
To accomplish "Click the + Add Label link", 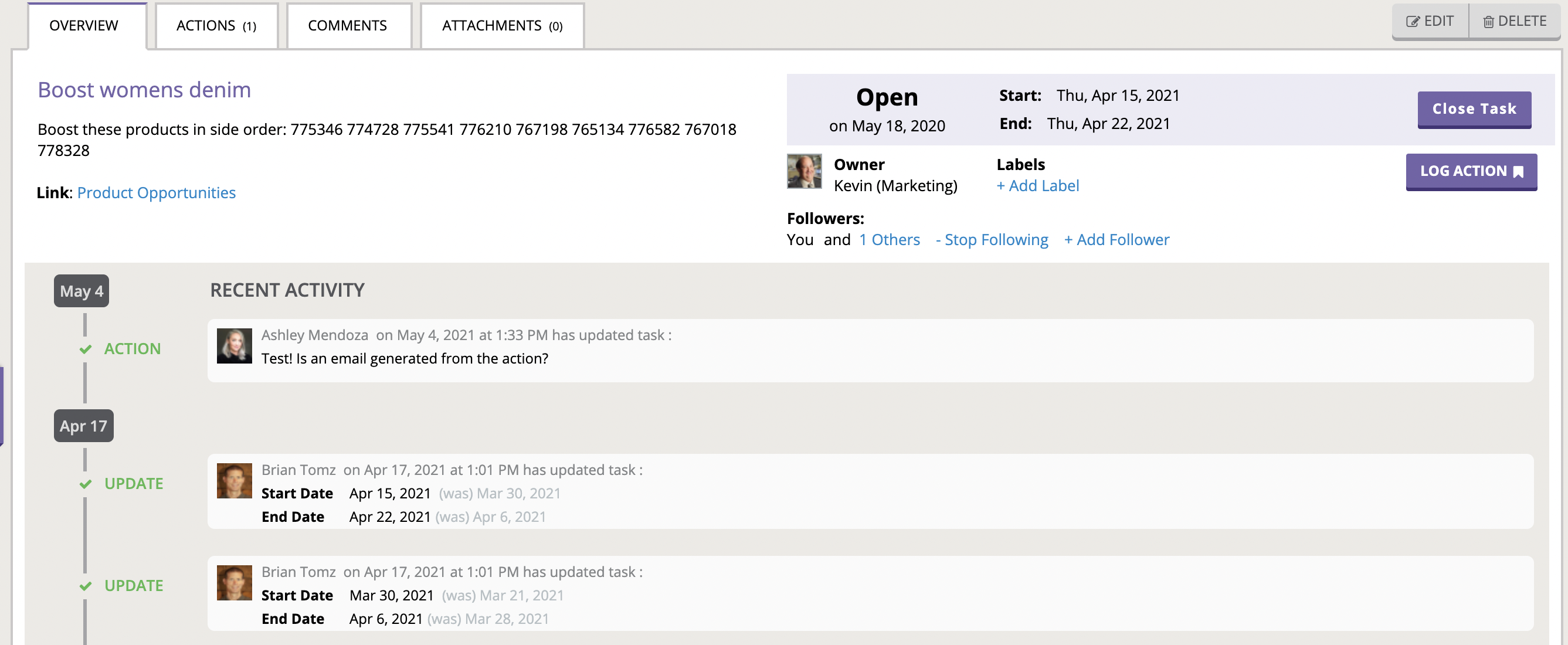I will tap(1037, 186).
